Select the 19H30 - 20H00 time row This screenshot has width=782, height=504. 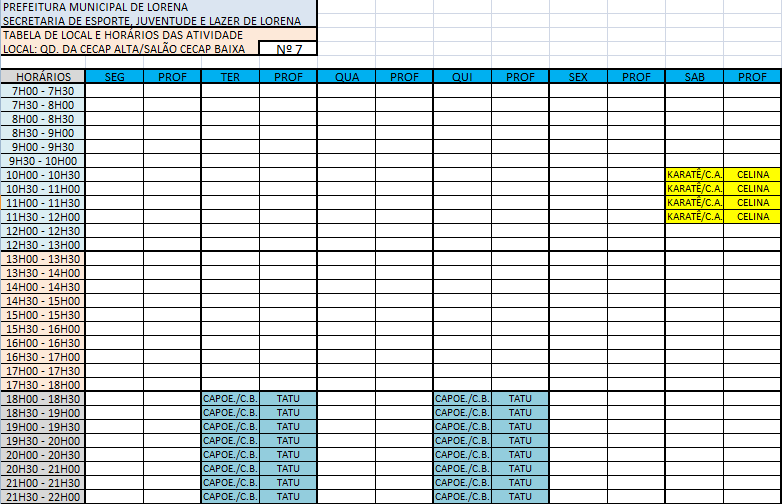point(43,440)
